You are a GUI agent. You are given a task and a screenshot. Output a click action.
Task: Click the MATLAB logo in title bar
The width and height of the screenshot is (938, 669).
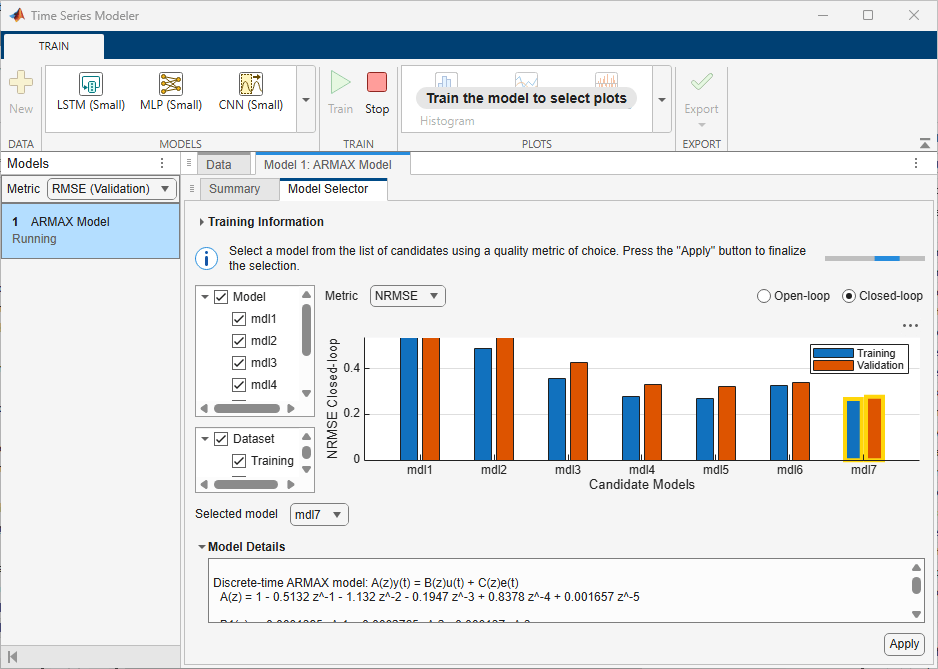click(x=17, y=15)
